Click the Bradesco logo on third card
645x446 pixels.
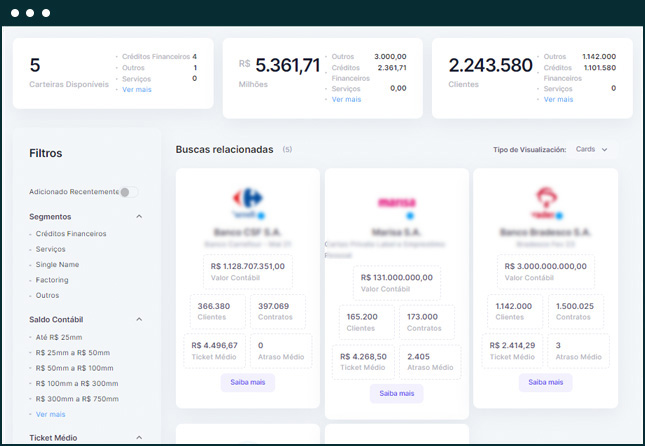coord(545,199)
